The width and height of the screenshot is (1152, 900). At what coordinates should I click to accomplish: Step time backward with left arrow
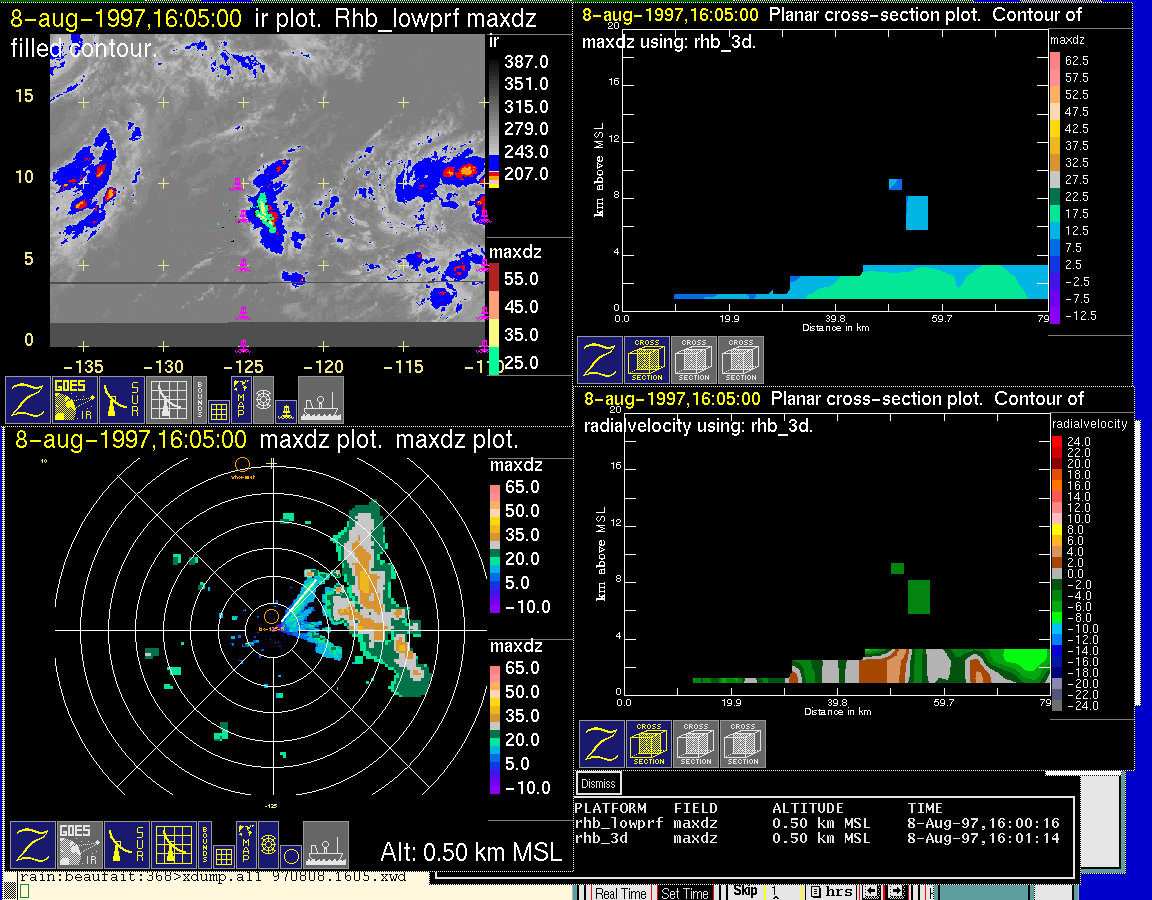(x=870, y=892)
